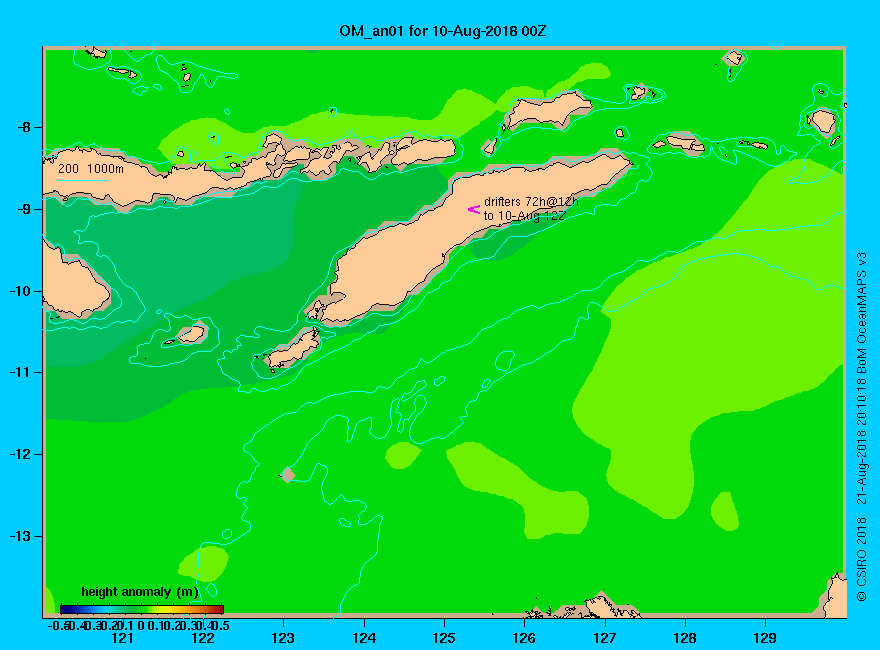Click the CSIRO BoM OceanMAPS copyright text
Image resolution: width=880 pixels, height=650 pixels.
(861, 427)
